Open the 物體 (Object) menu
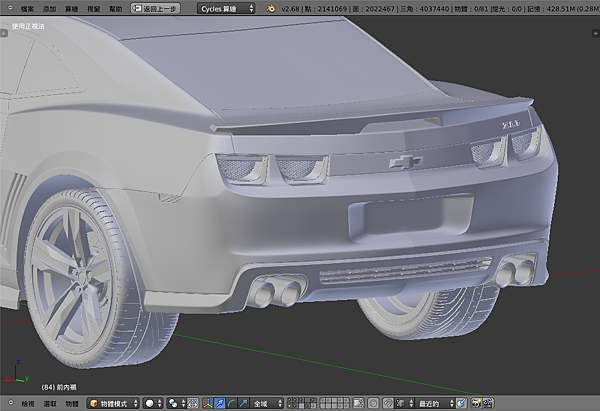600x411 pixels. (x=72, y=404)
